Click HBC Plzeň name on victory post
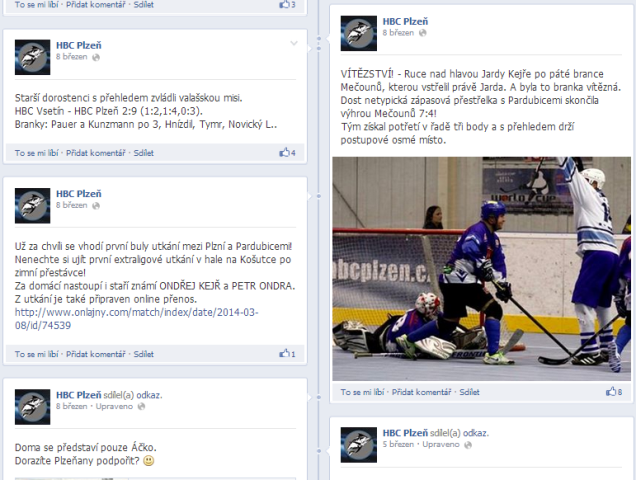 405,22
